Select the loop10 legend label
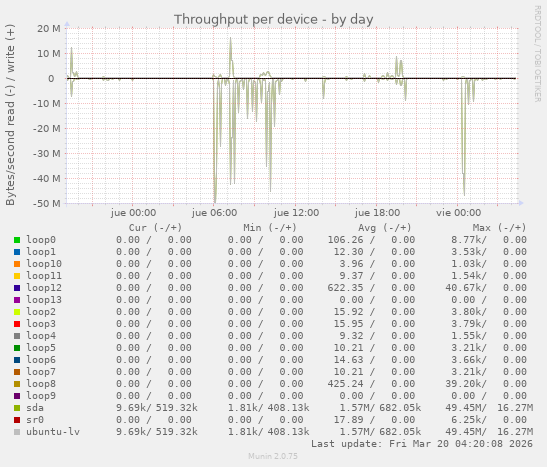The image size is (547, 467). point(44,264)
